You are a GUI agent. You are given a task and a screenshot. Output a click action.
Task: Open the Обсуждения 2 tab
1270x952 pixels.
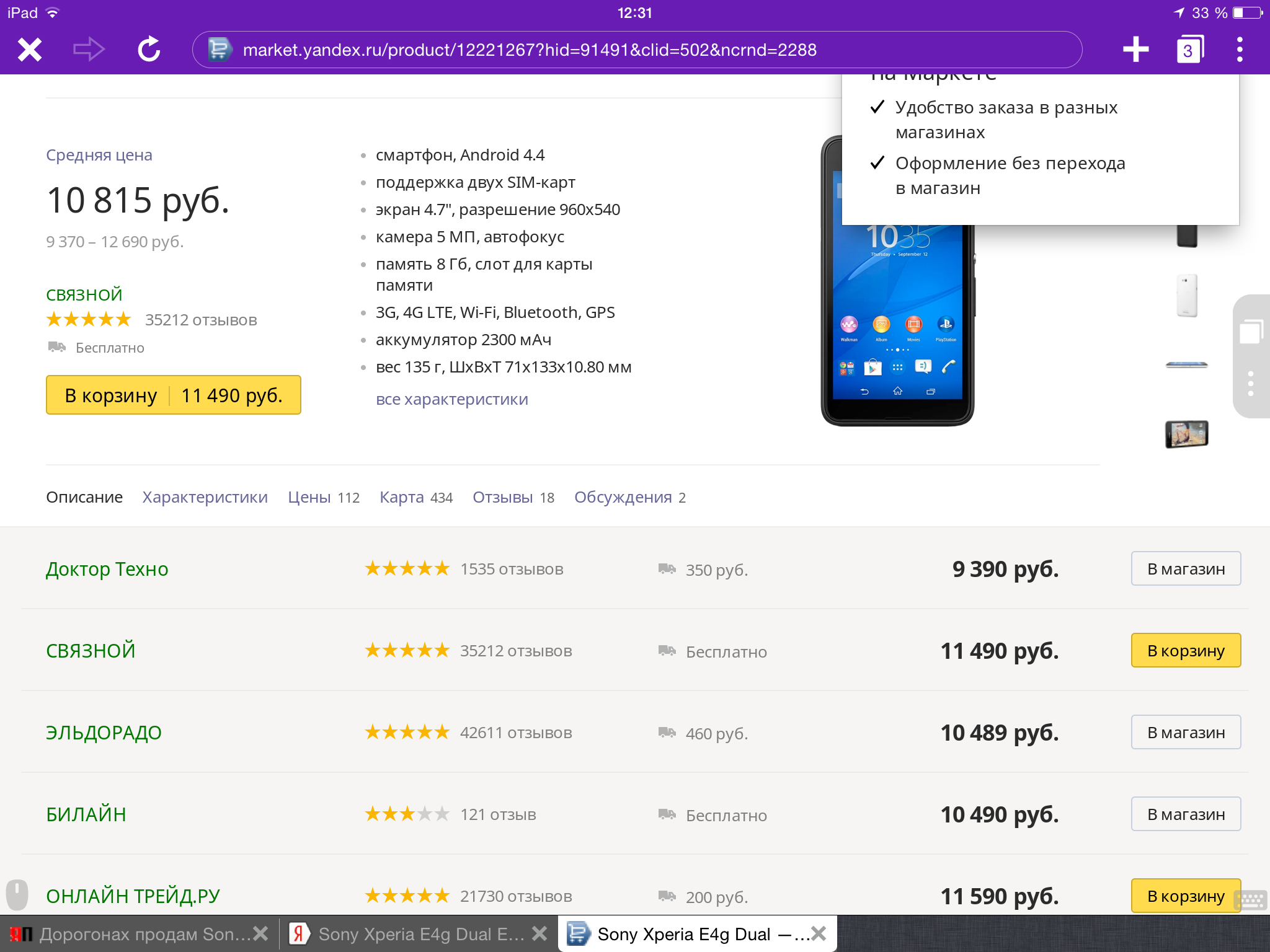(x=630, y=497)
